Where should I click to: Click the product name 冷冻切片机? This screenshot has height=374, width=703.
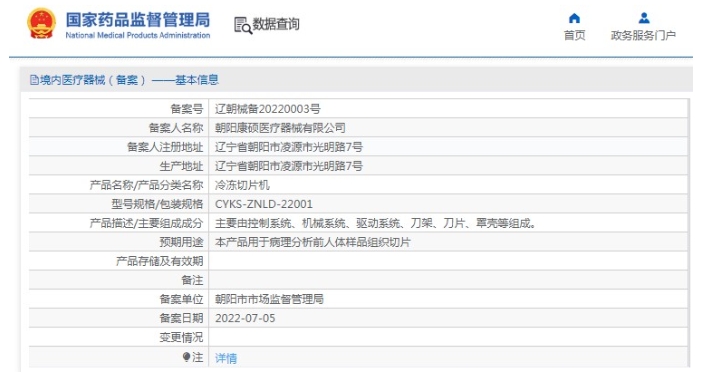242,185
